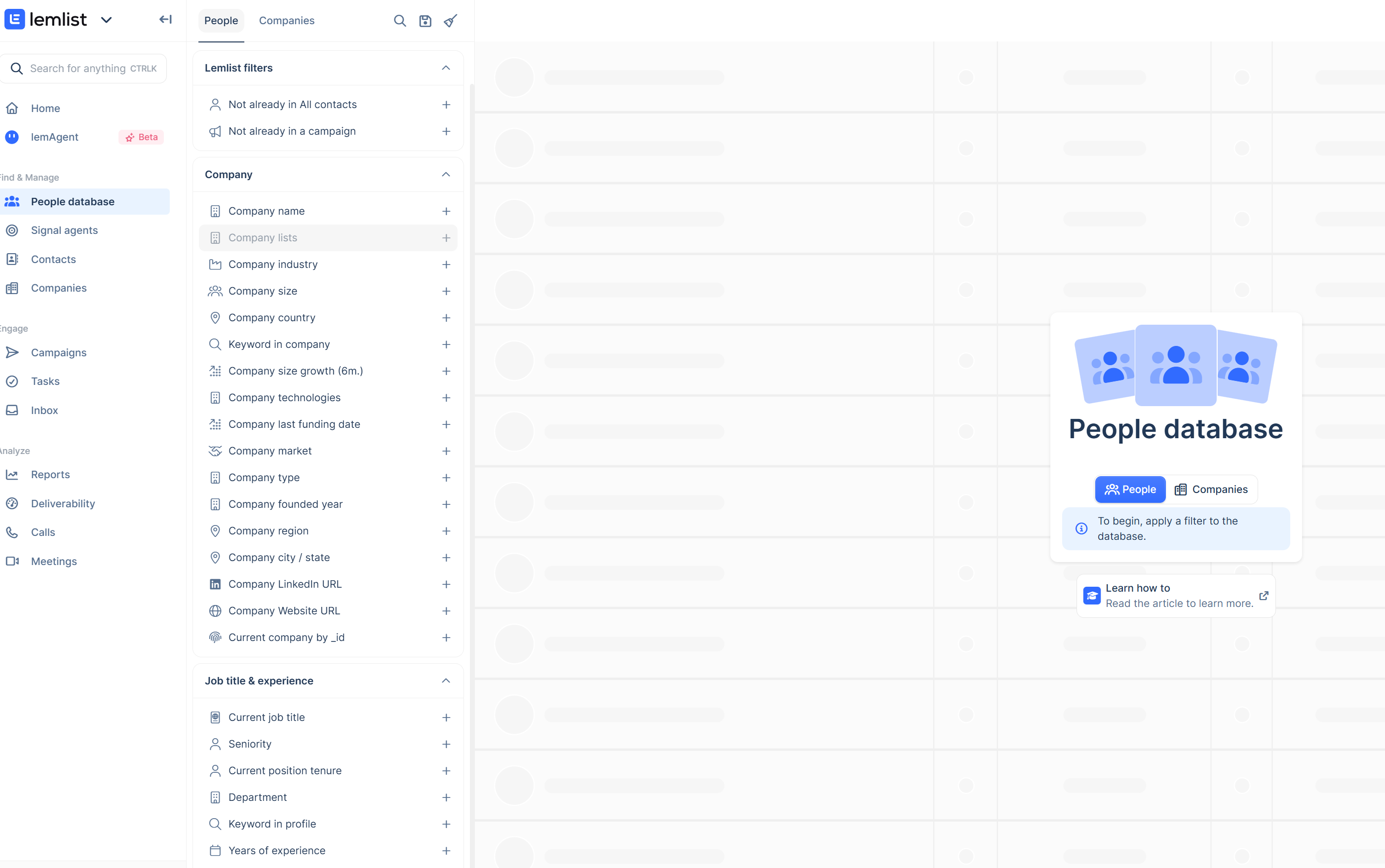The height and width of the screenshot is (868, 1385).
Task: Click the Company last funding date icon
Action: click(x=215, y=424)
